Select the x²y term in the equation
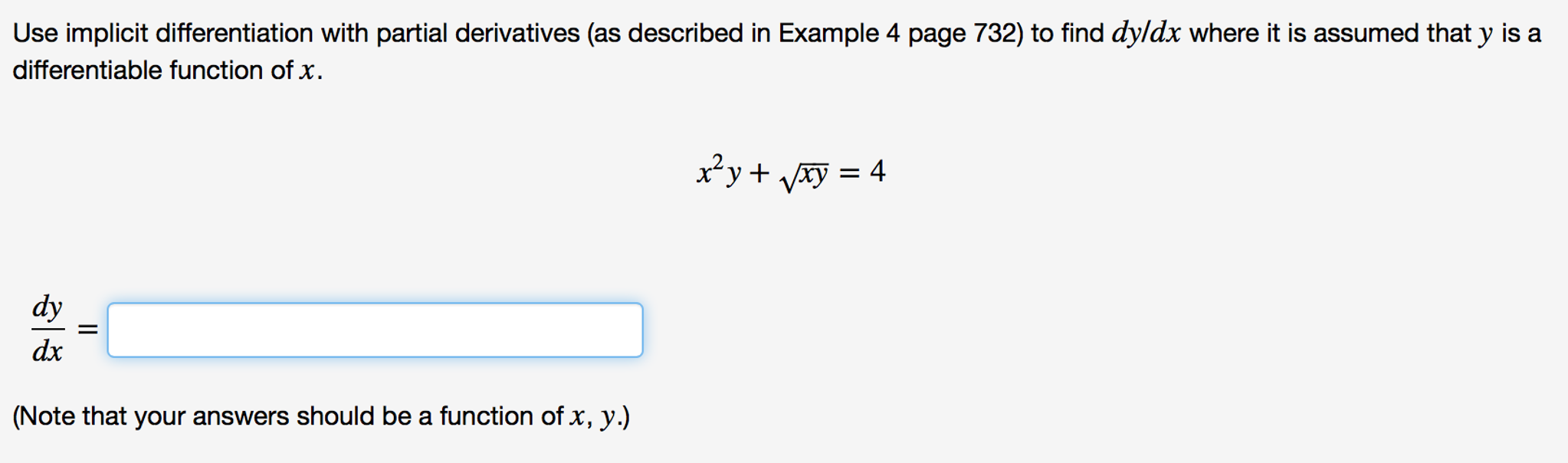The height and width of the screenshot is (463, 1568). pos(719,172)
